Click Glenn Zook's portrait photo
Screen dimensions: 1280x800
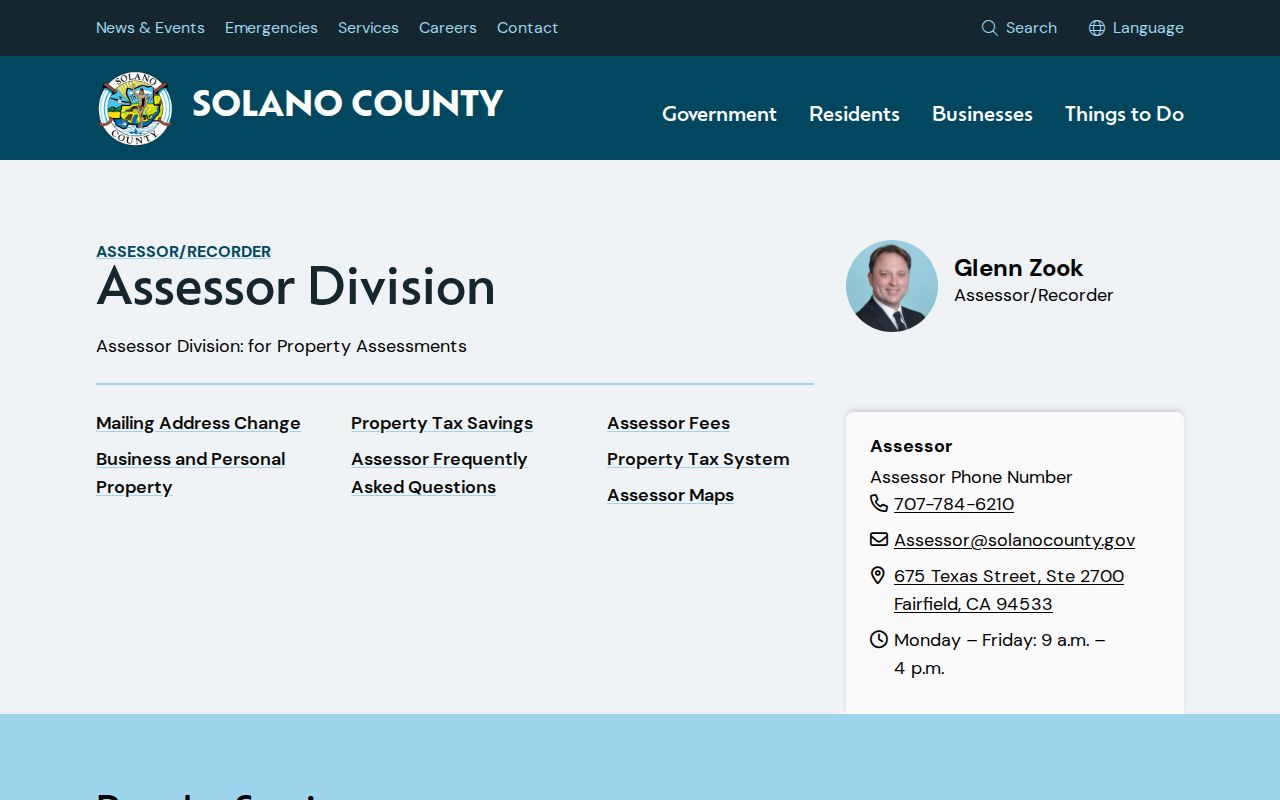coord(892,286)
